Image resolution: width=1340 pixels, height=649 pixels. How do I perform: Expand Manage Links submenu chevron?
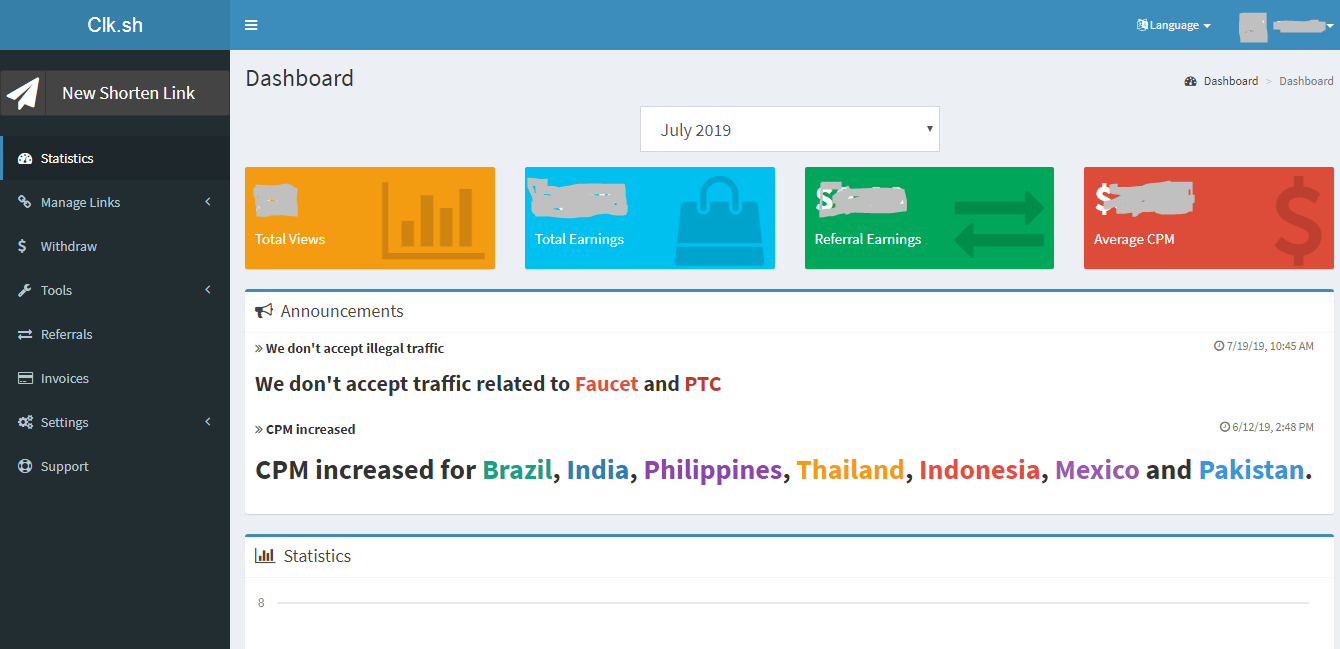[x=208, y=202]
